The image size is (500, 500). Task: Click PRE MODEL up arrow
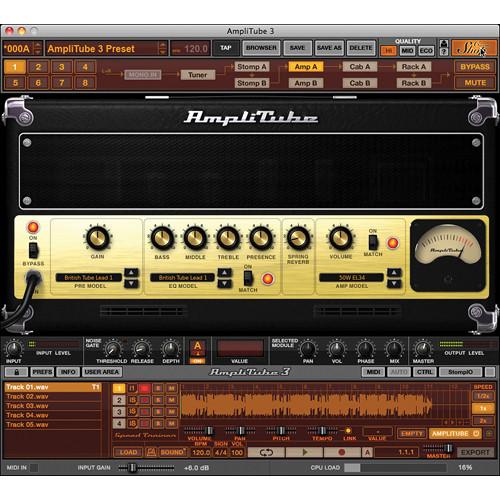[131, 273]
